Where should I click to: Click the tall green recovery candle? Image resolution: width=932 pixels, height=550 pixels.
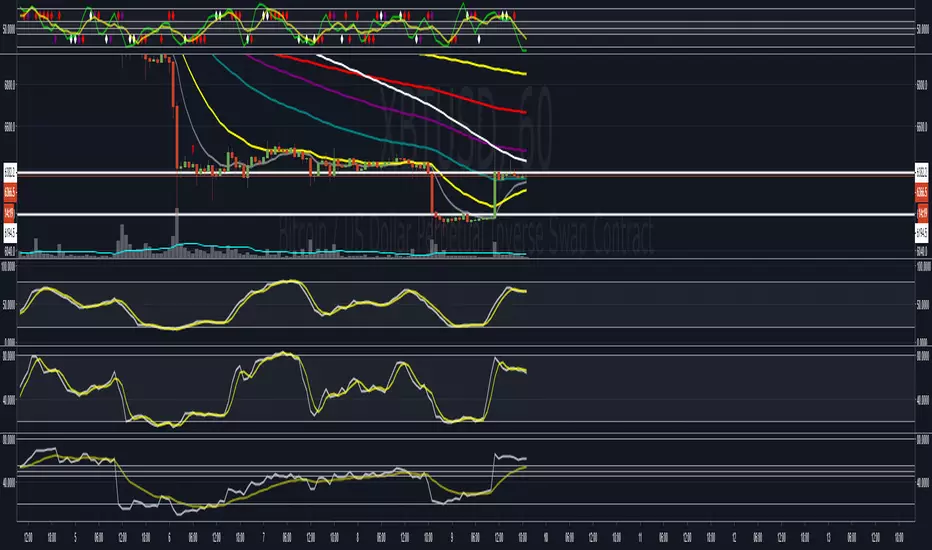coord(496,194)
